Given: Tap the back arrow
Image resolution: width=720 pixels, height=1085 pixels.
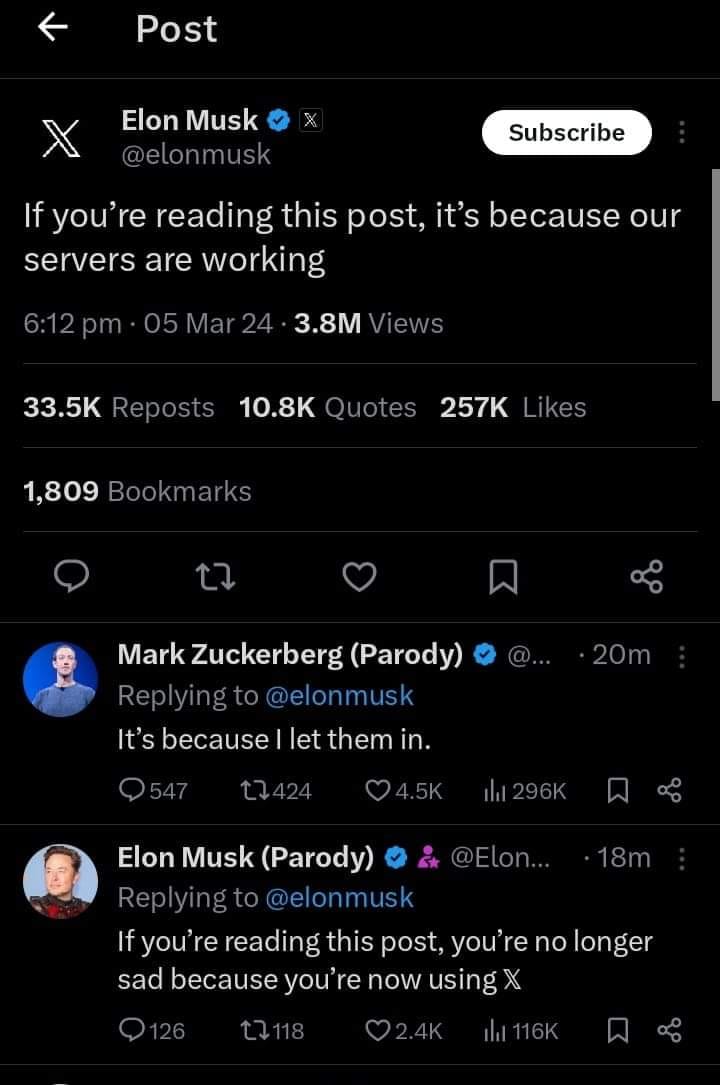Looking at the screenshot, I should tap(52, 30).
